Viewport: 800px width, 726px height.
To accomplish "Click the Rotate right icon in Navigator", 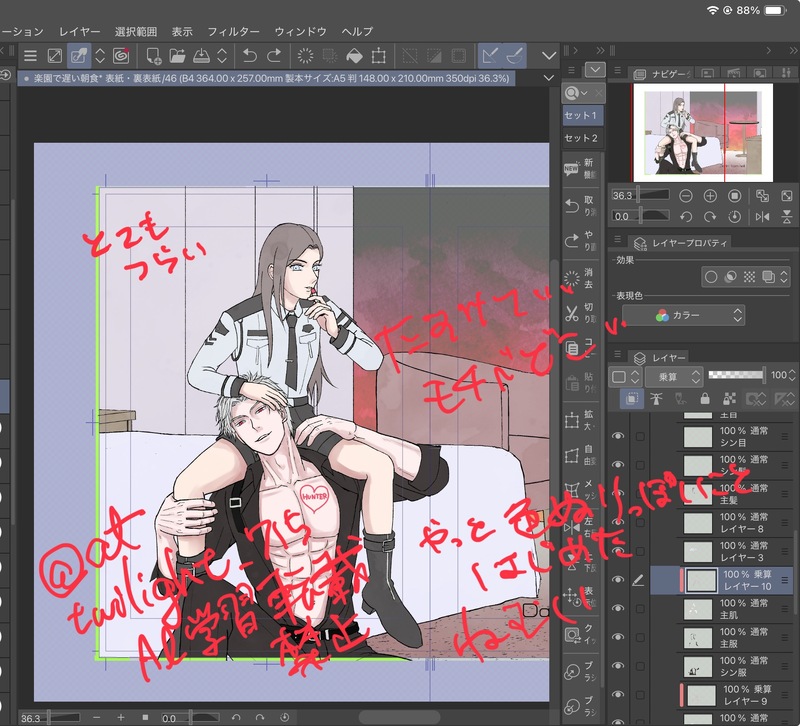I will (710, 217).
